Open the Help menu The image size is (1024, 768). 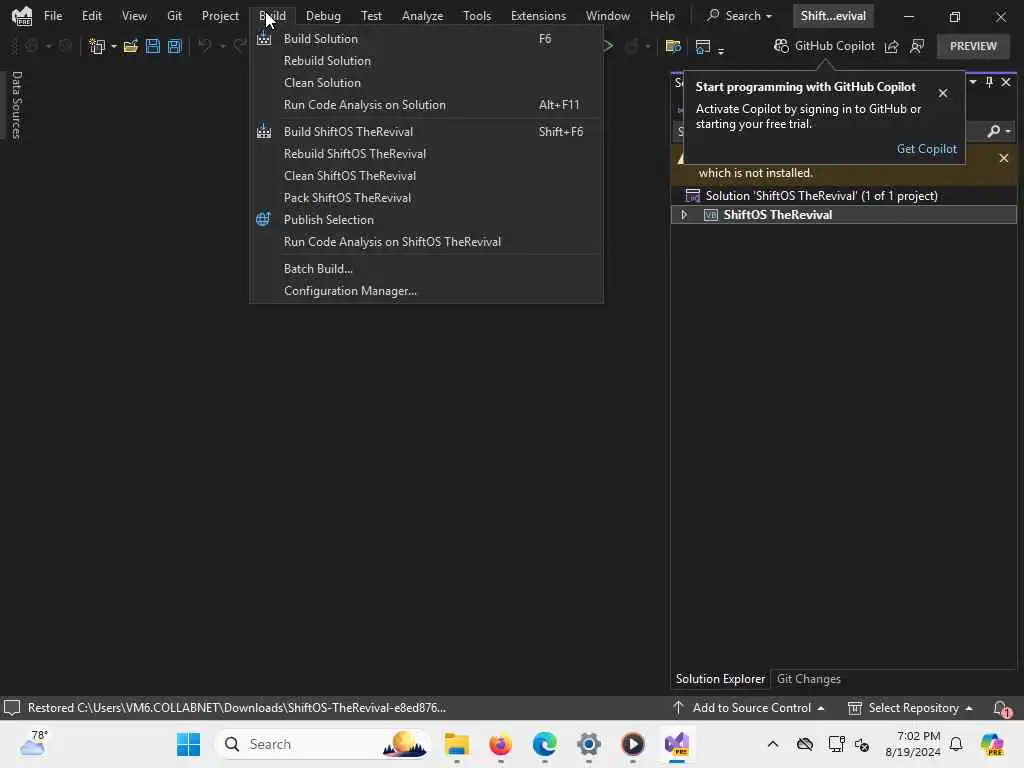coord(662,16)
